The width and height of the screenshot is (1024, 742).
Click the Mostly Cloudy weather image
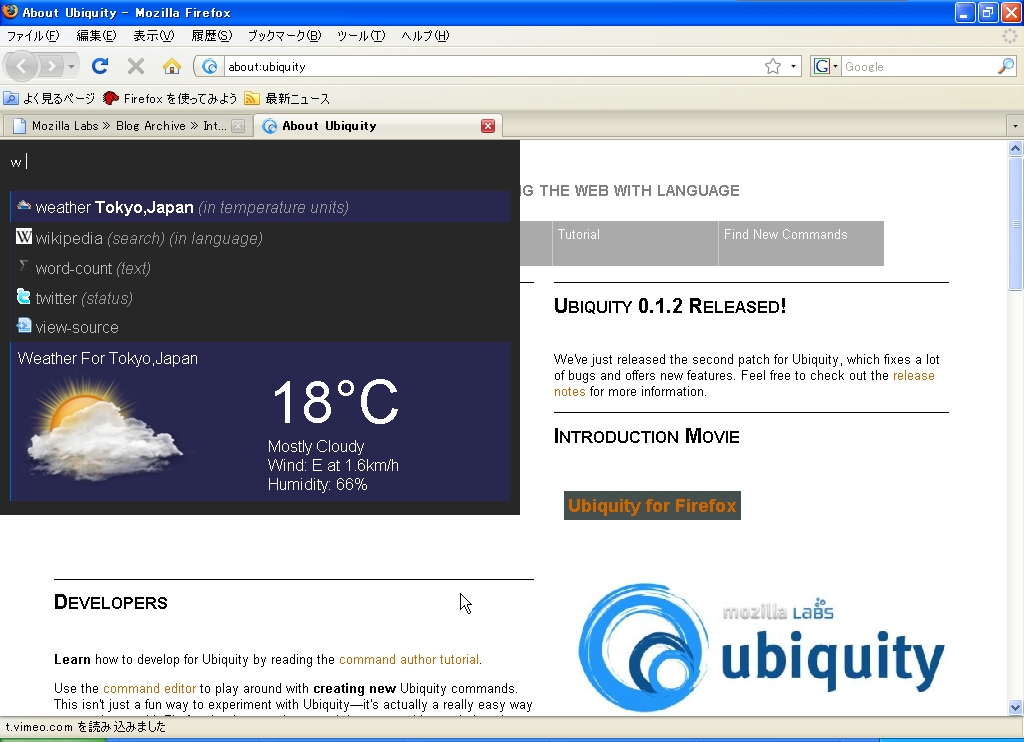click(x=104, y=430)
